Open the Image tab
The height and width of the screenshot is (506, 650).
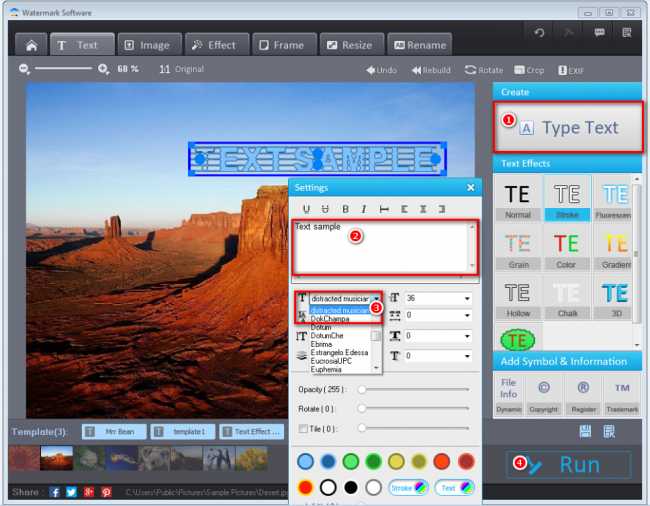pos(149,45)
